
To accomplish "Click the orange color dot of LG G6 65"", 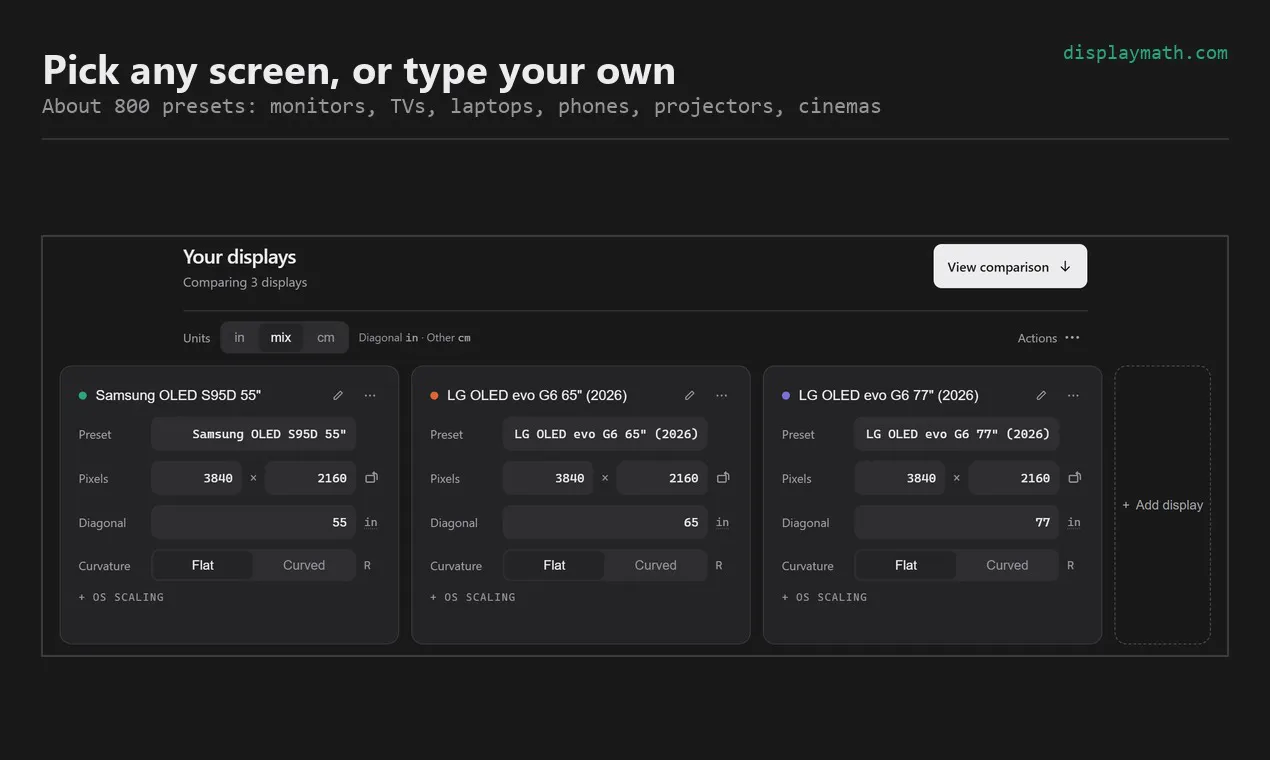I will click(x=434, y=395).
